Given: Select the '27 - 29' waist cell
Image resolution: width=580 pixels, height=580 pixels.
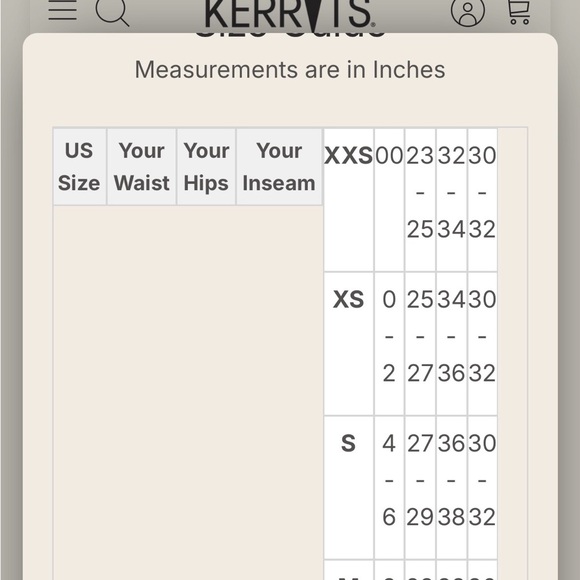Looking at the screenshot, I should (421, 488).
